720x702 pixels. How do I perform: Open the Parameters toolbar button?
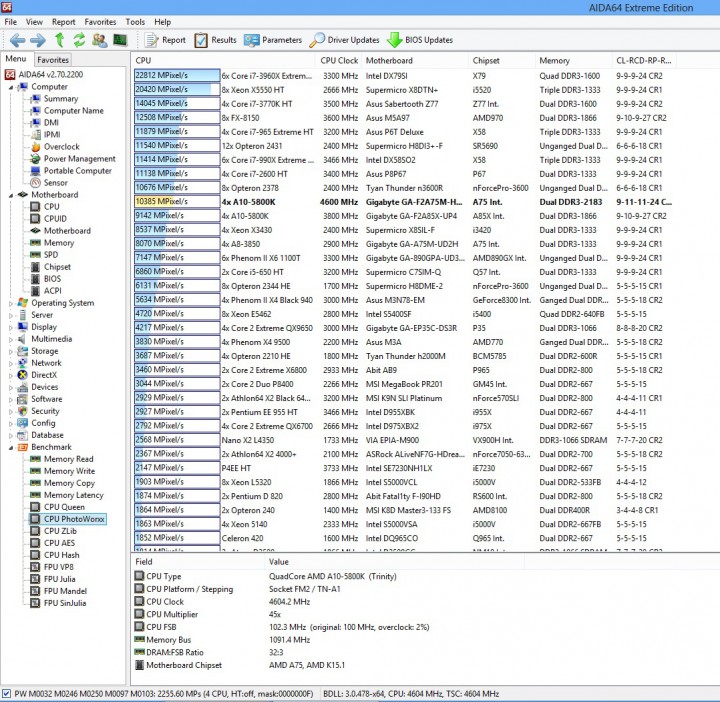tap(273, 40)
